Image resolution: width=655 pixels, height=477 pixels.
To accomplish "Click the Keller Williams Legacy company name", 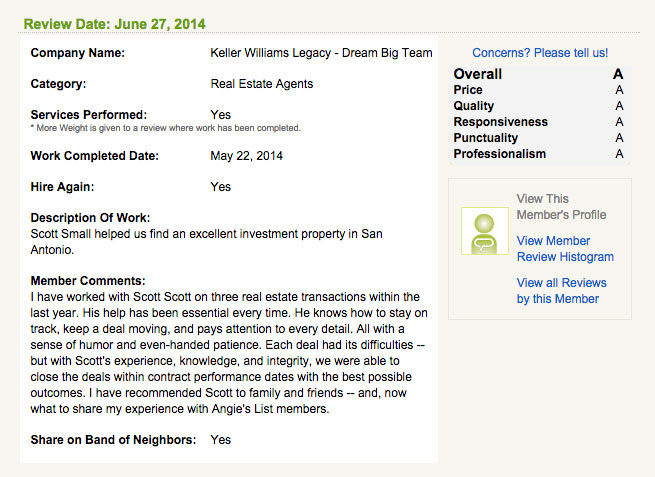I will click(x=321, y=53).
